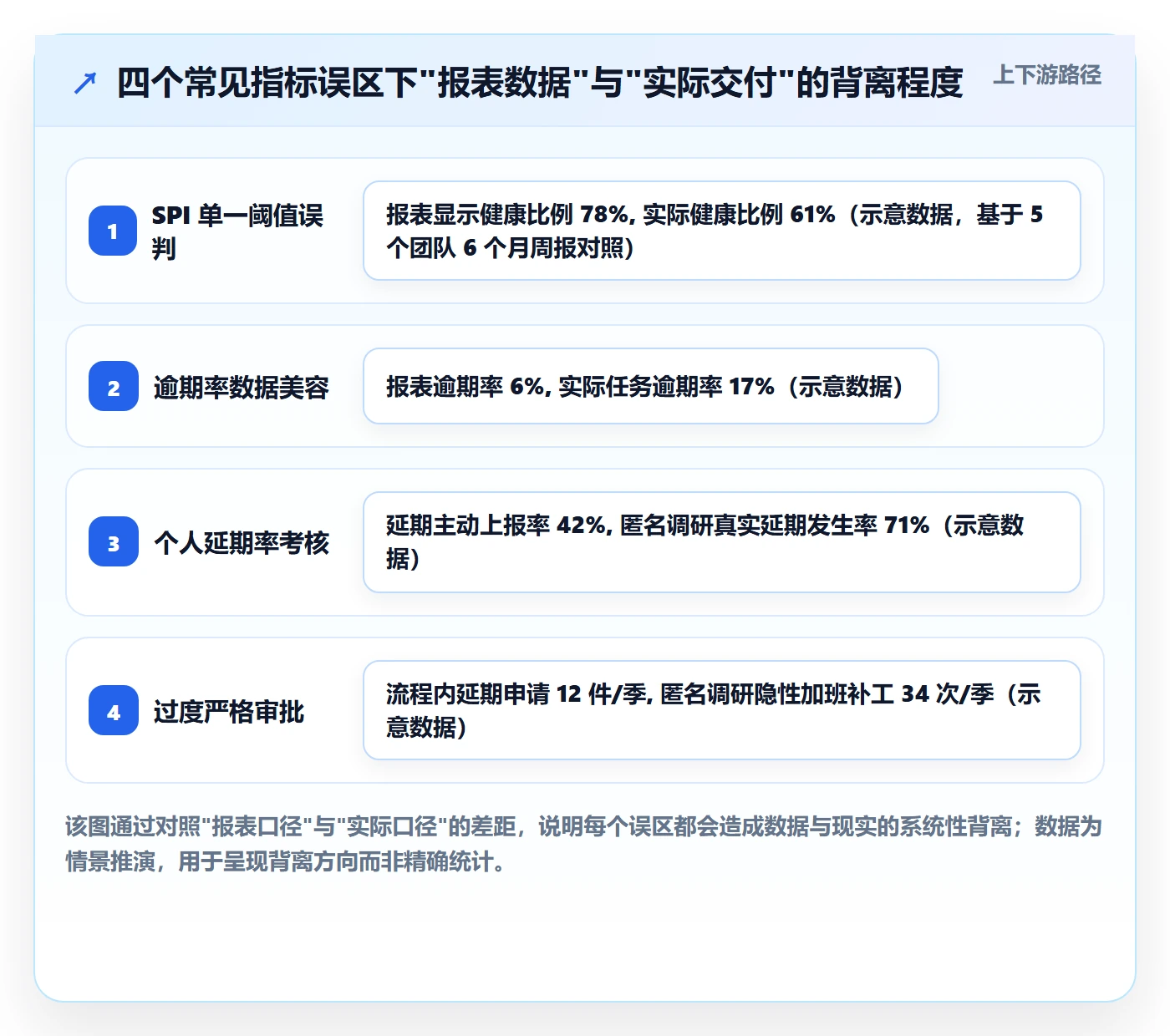Click the blue number 2 badge
The height and width of the screenshot is (1036, 1170).
(x=114, y=386)
